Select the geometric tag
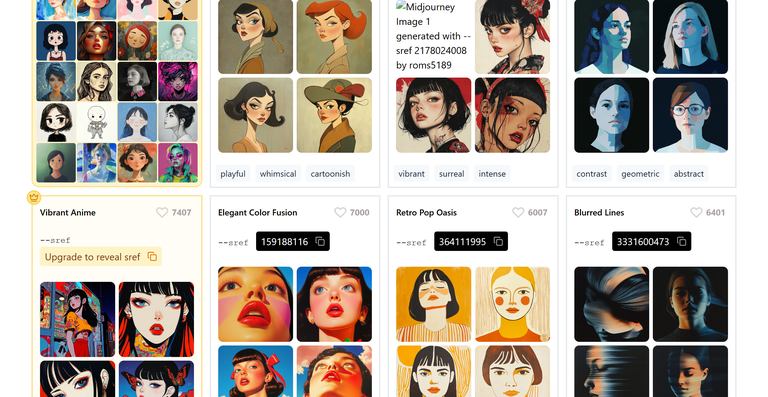 point(640,174)
